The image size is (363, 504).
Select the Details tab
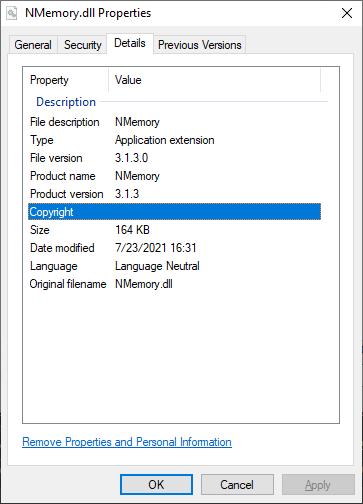point(130,43)
